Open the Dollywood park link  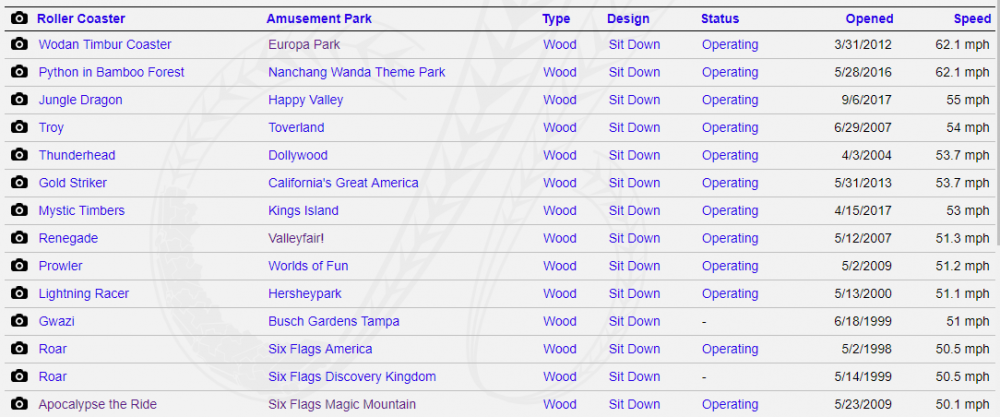[x=298, y=155]
